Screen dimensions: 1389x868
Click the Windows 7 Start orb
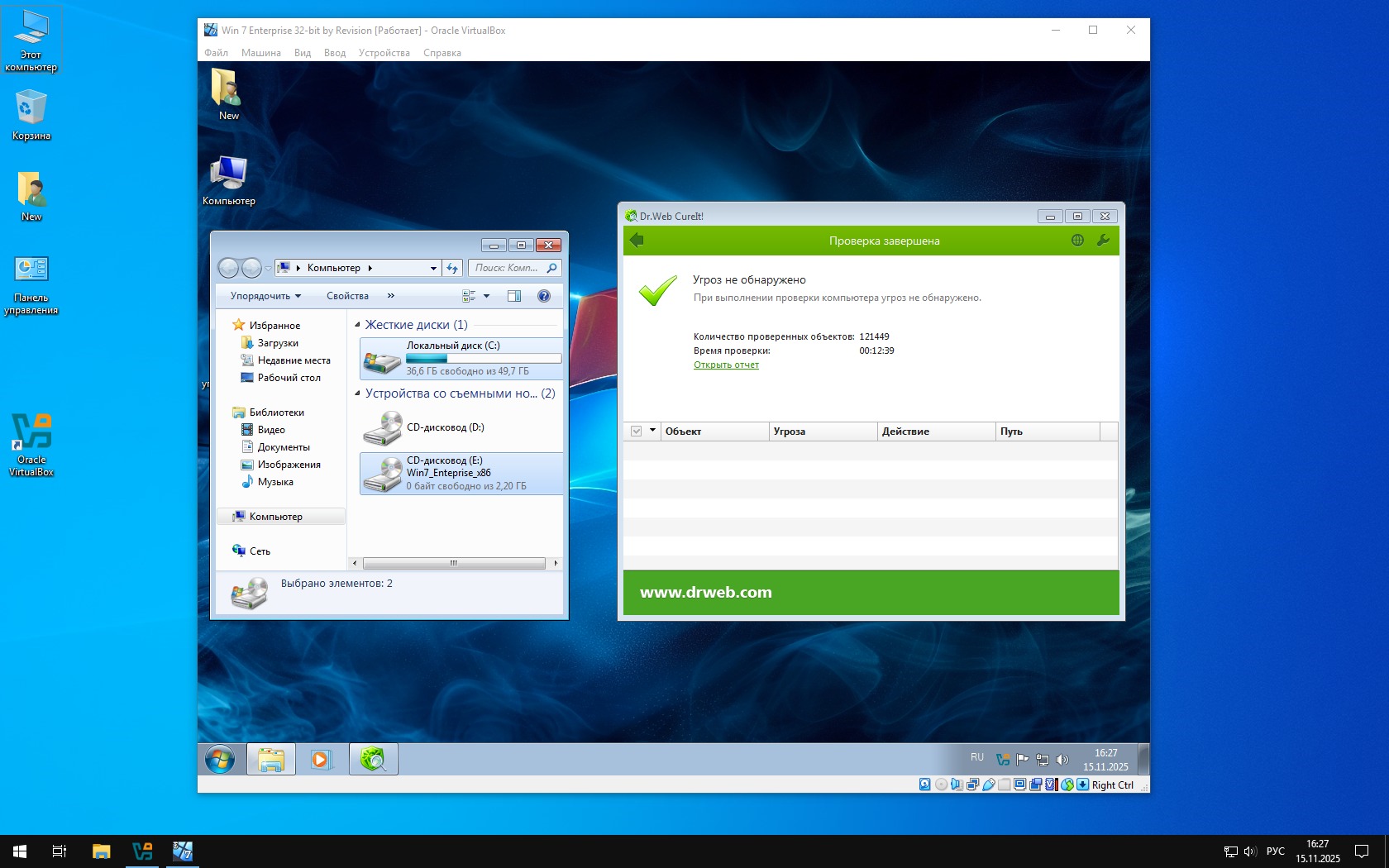(x=220, y=759)
